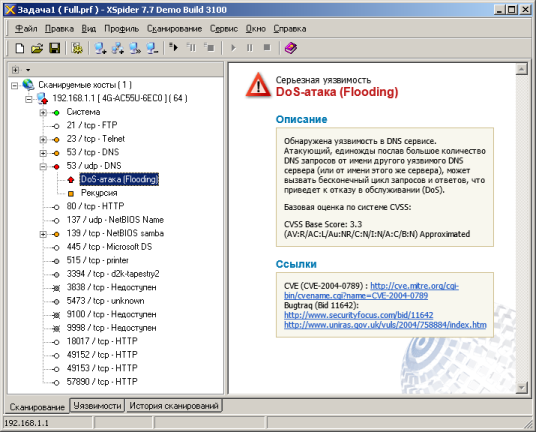Click the globe icon for scanned hosts
The width and height of the screenshot is (536, 432).
pos(28,84)
